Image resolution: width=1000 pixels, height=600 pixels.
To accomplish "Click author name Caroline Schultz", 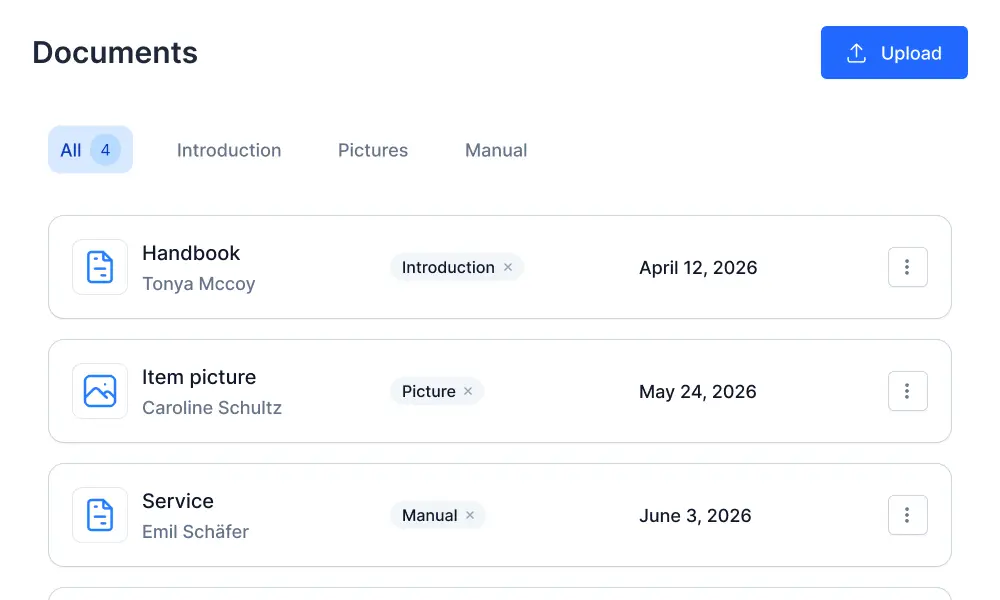I will click(212, 408).
